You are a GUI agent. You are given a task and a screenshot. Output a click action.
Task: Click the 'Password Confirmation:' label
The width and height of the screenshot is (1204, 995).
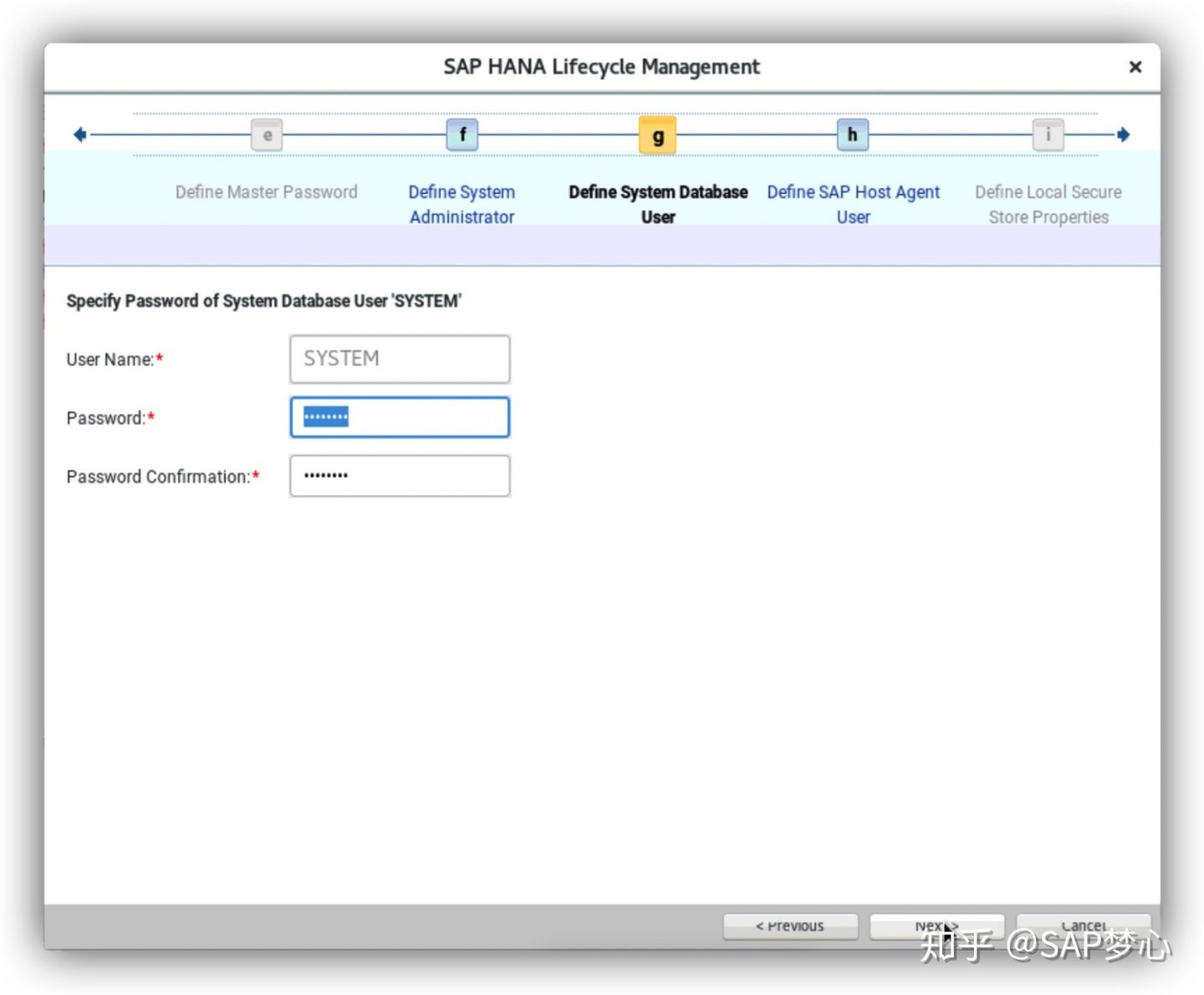[x=163, y=477]
